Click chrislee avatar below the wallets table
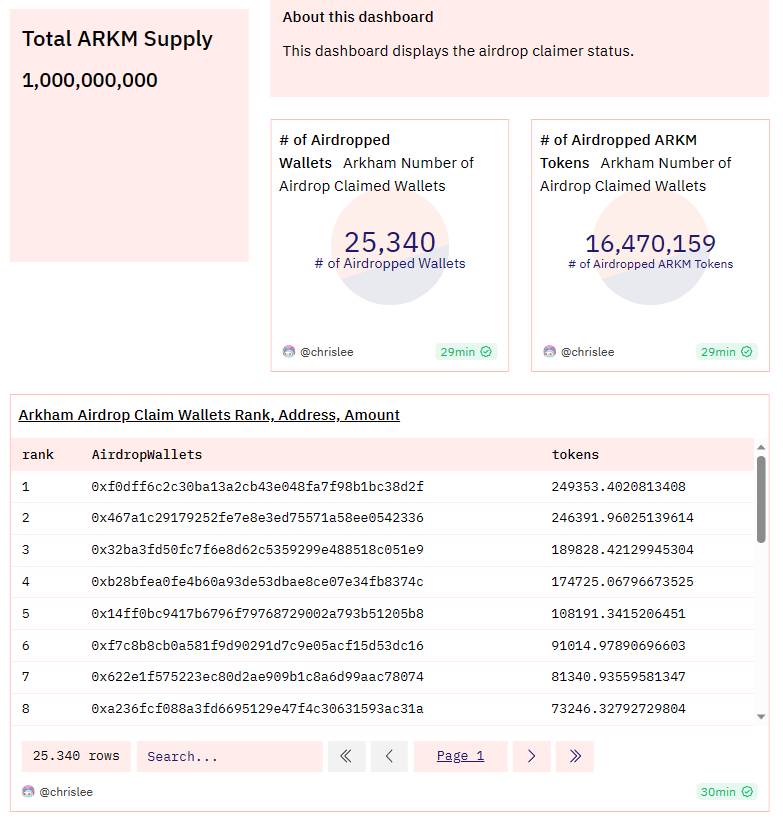Viewport: 783px width, 824px height. [x=28, y=791]
